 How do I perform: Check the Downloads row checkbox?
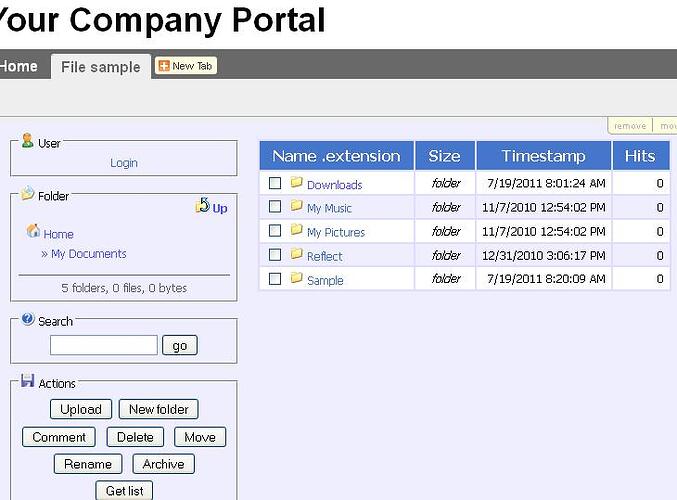275,183
